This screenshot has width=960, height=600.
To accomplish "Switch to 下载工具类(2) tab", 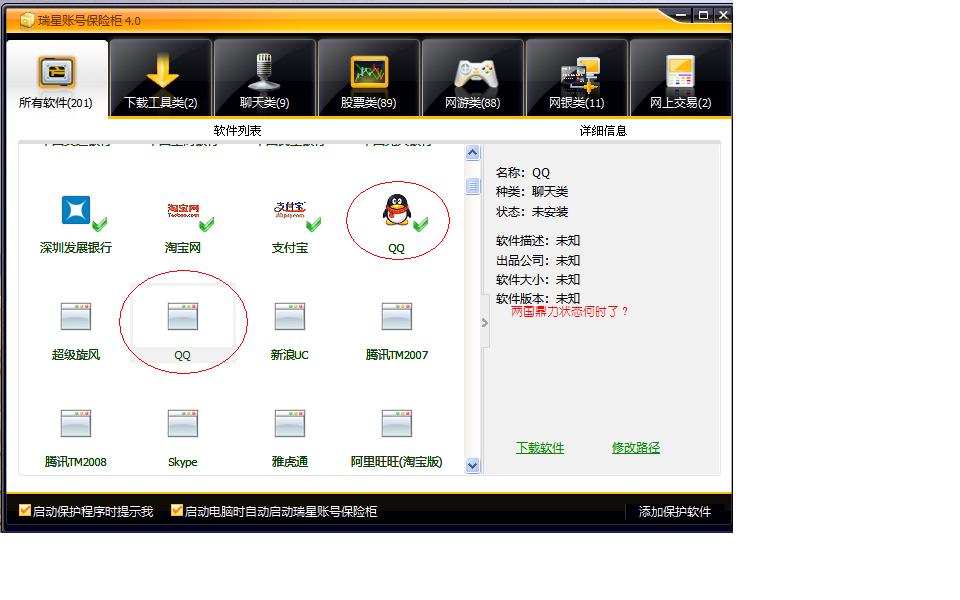I will (x=161, y=78).
